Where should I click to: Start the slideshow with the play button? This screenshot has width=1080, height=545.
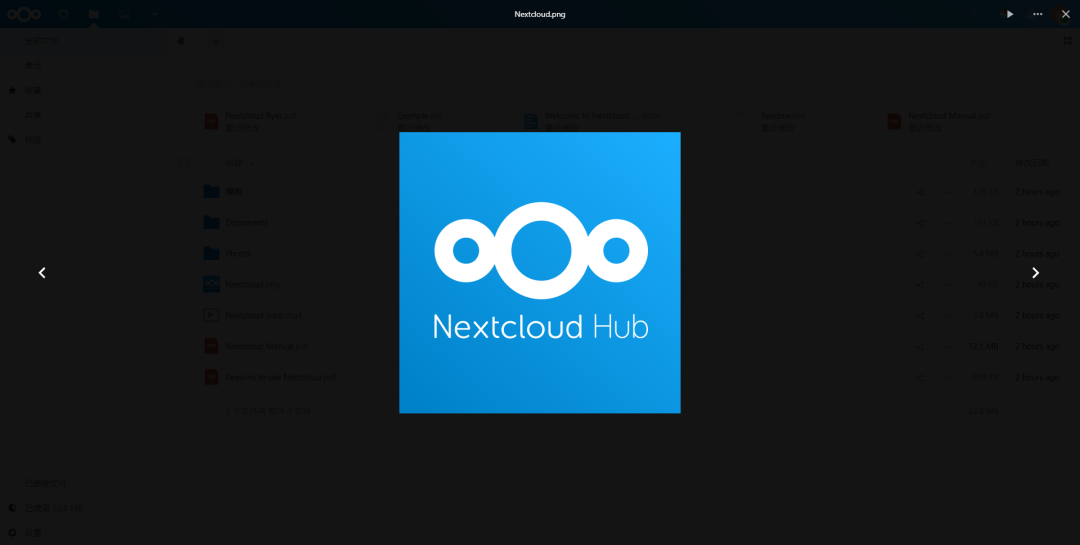coord(1010,14)
